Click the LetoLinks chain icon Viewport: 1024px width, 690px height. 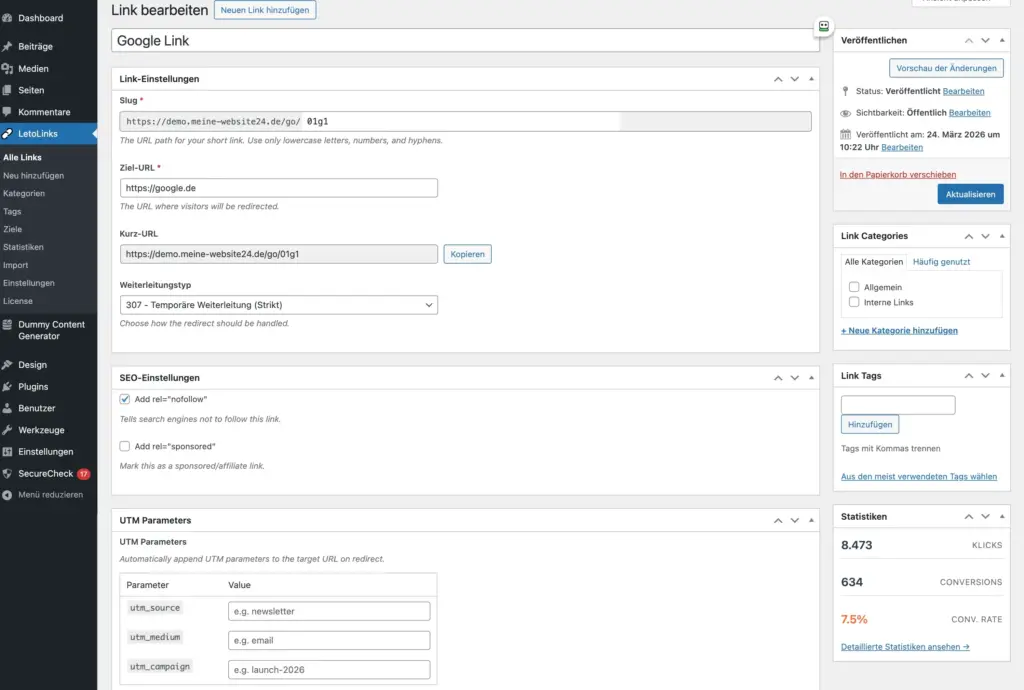(x=7, y=133)
